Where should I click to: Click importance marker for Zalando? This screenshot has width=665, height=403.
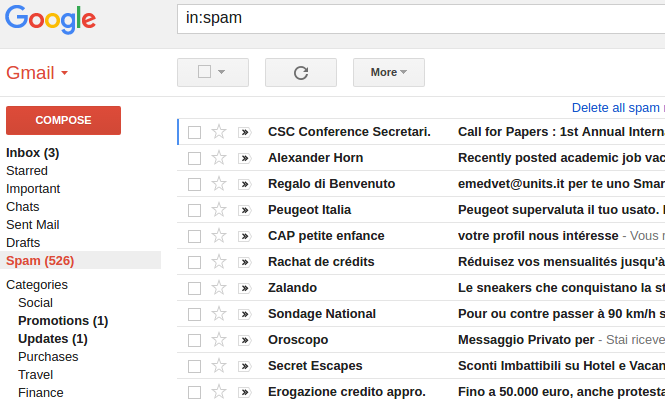tap(245, 288)
